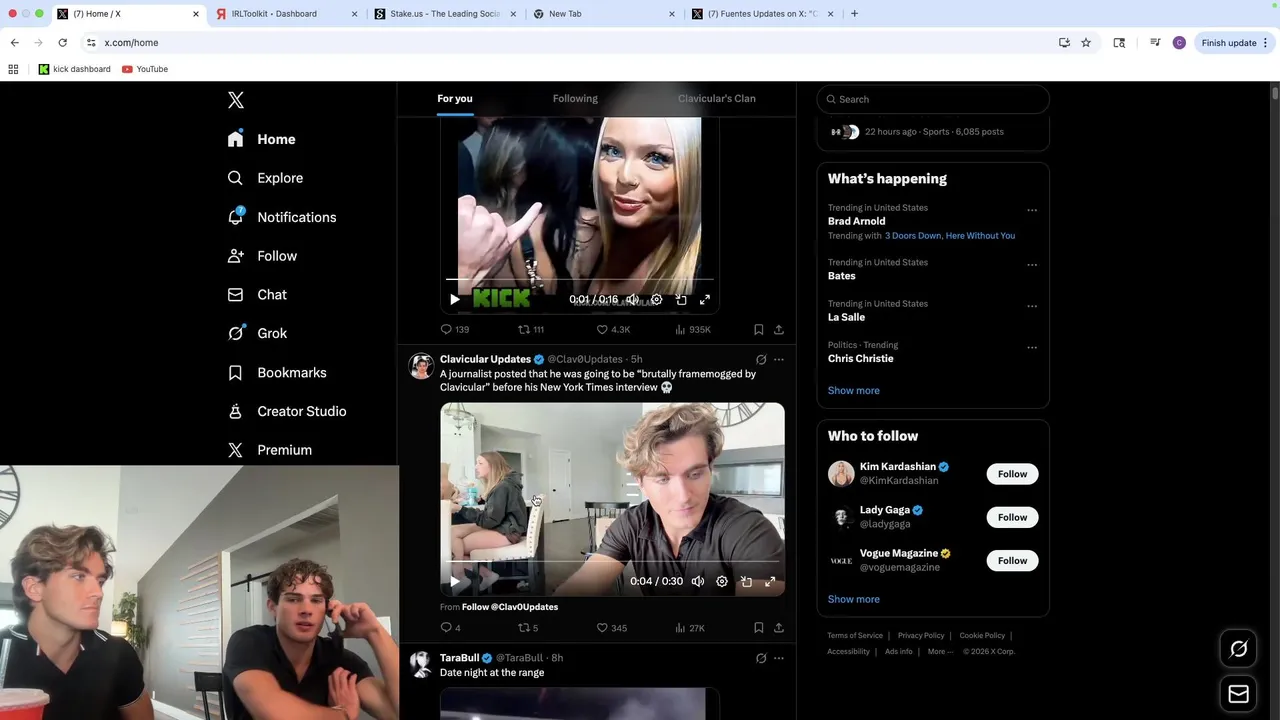Open settings gear on top video

click(x=656, y=299)
